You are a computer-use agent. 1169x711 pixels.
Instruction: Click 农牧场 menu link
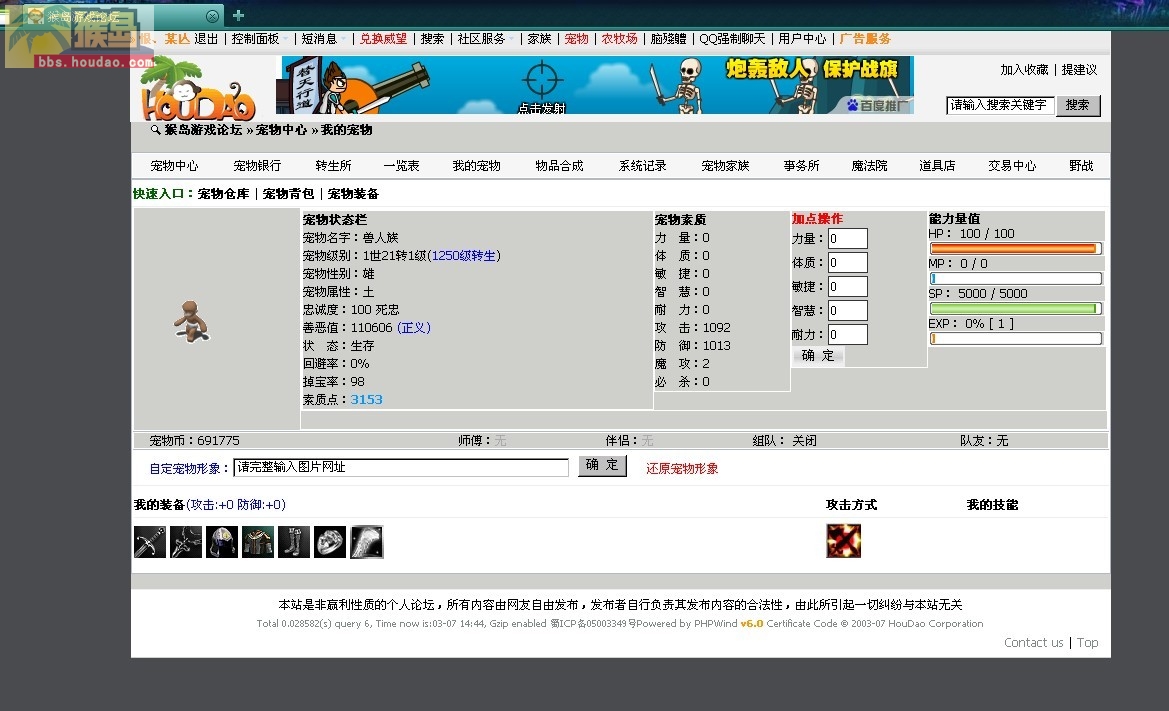(620, 39)
